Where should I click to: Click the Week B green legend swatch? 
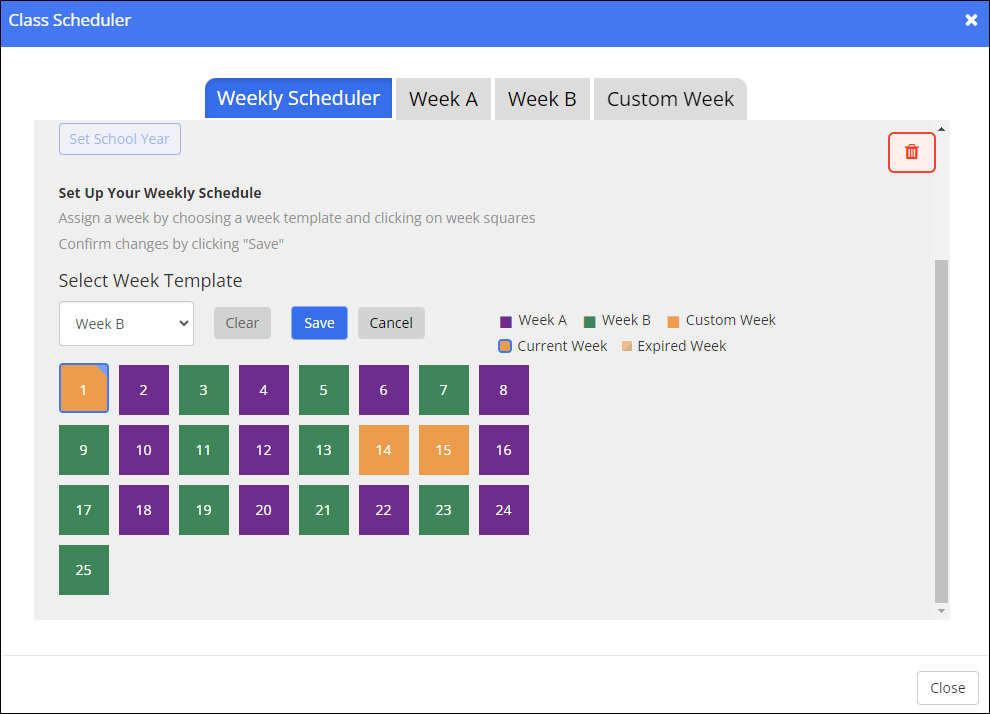(x=592, y=320)
